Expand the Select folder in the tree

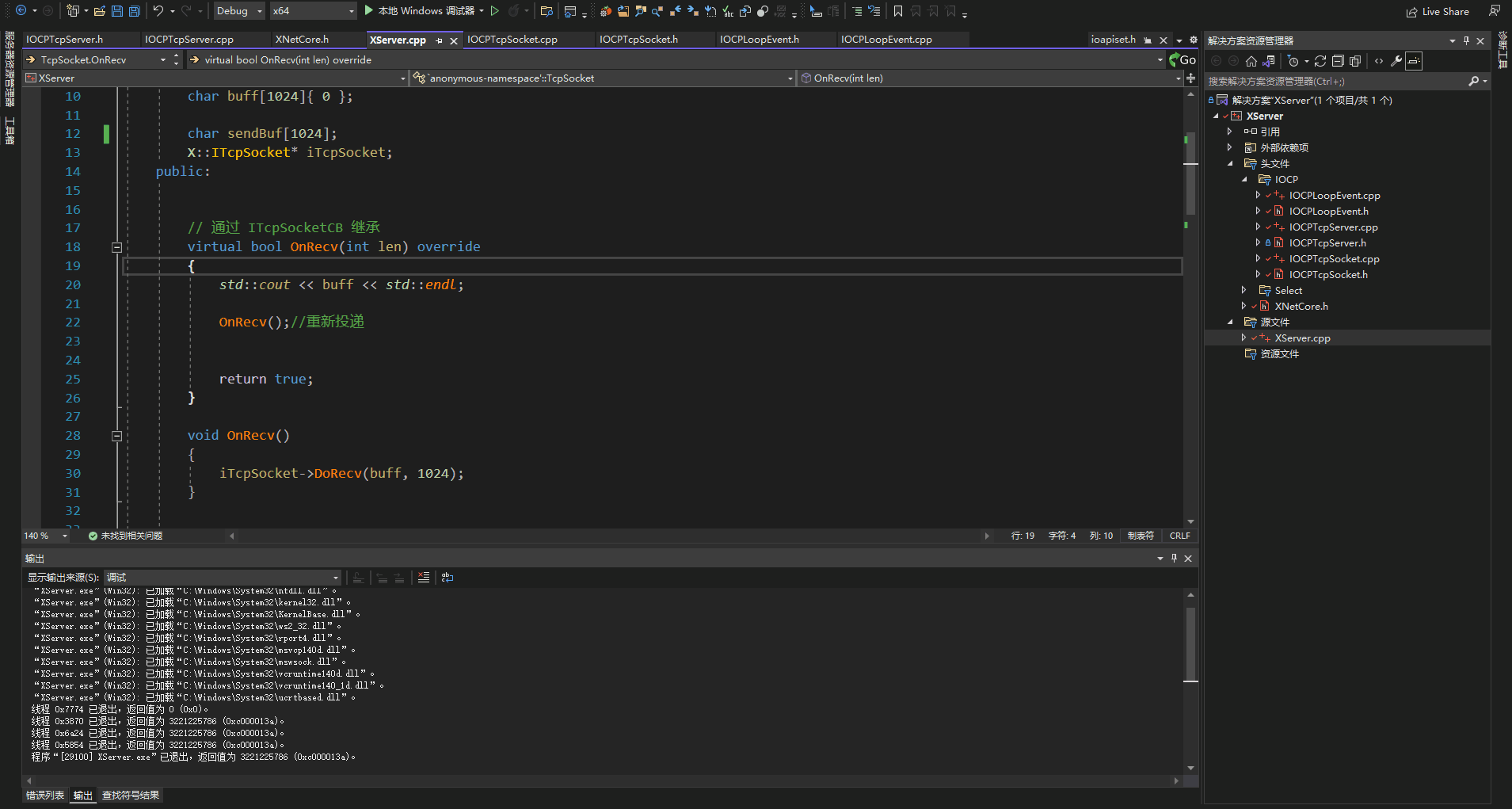point(1244,290)
